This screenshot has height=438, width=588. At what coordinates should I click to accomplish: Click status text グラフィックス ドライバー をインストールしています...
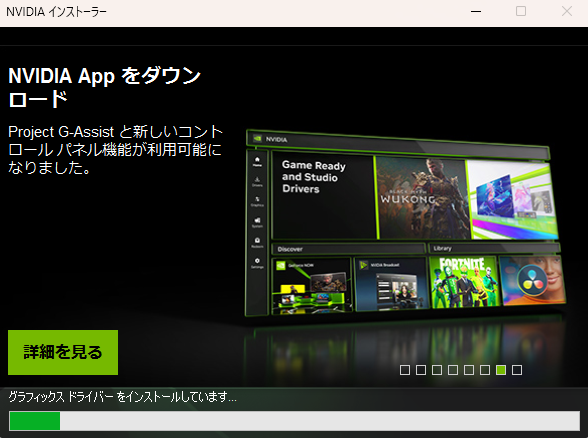tap(122, 396)
